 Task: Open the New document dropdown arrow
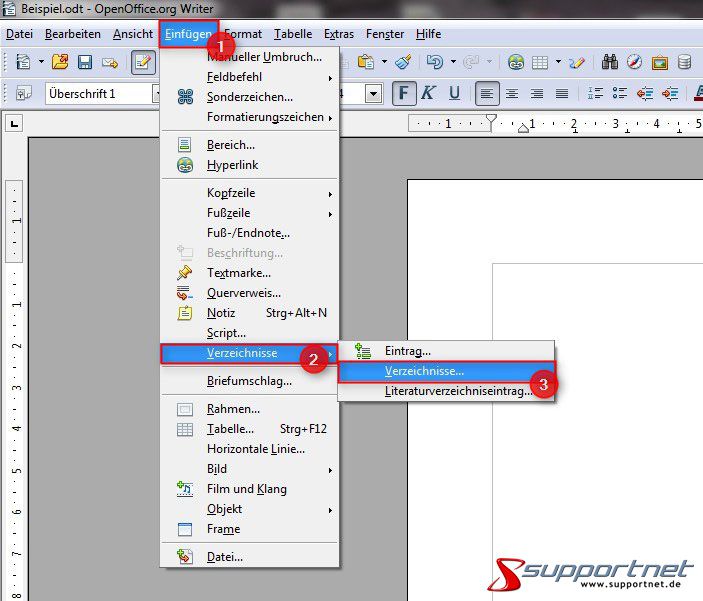click(x=41, y=61)
